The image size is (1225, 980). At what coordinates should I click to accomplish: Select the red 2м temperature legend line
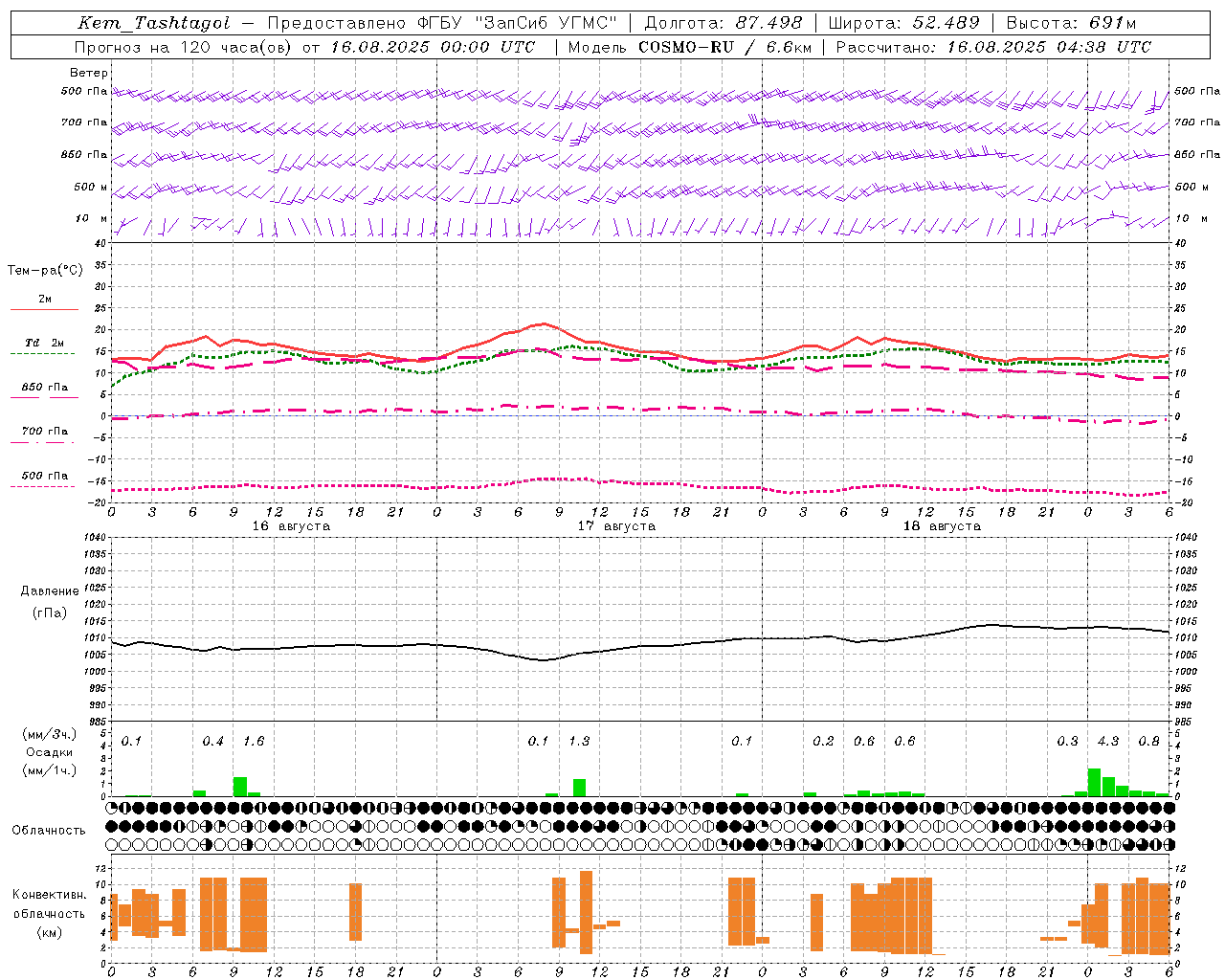tap(44, 309)
